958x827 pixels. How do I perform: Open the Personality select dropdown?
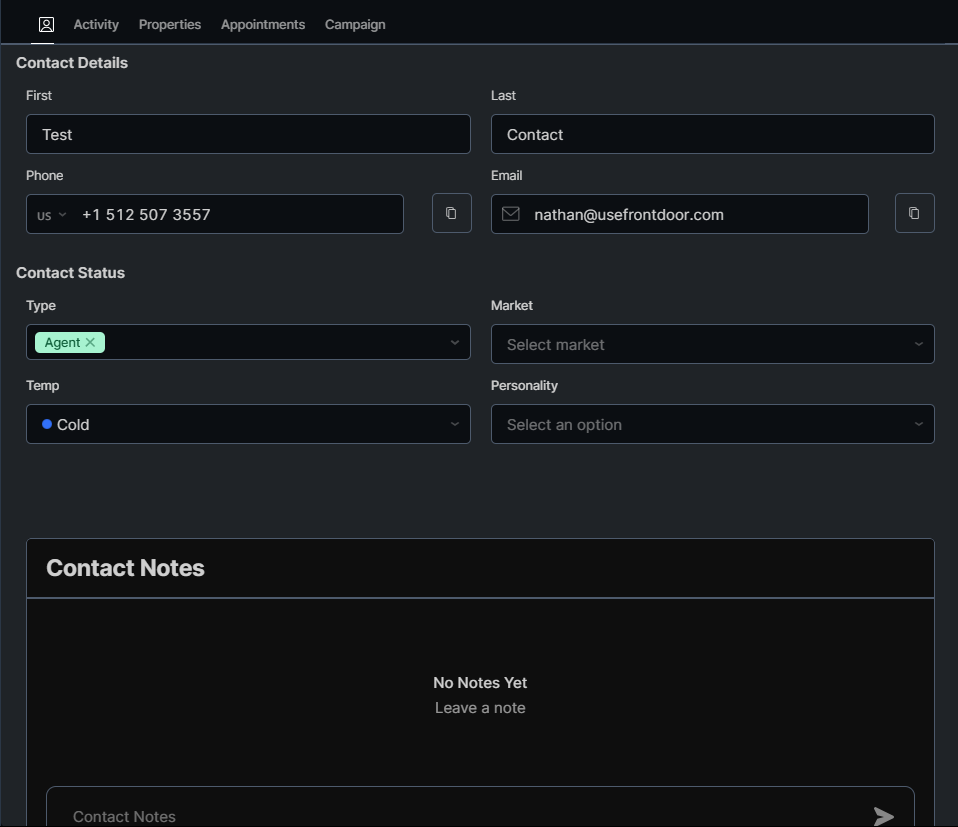[x=712, y=424]
